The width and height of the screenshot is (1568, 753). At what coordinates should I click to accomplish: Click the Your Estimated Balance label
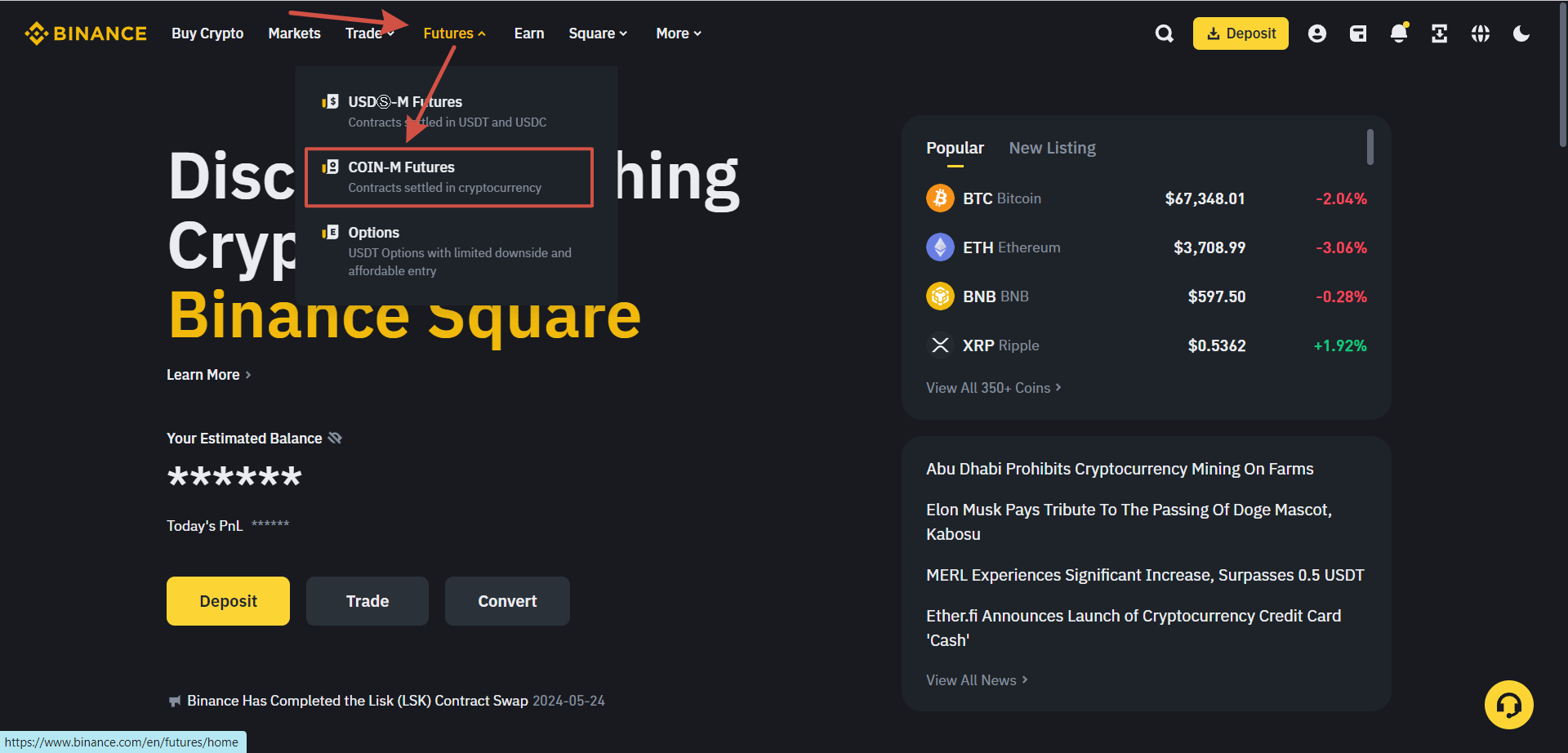244,439
